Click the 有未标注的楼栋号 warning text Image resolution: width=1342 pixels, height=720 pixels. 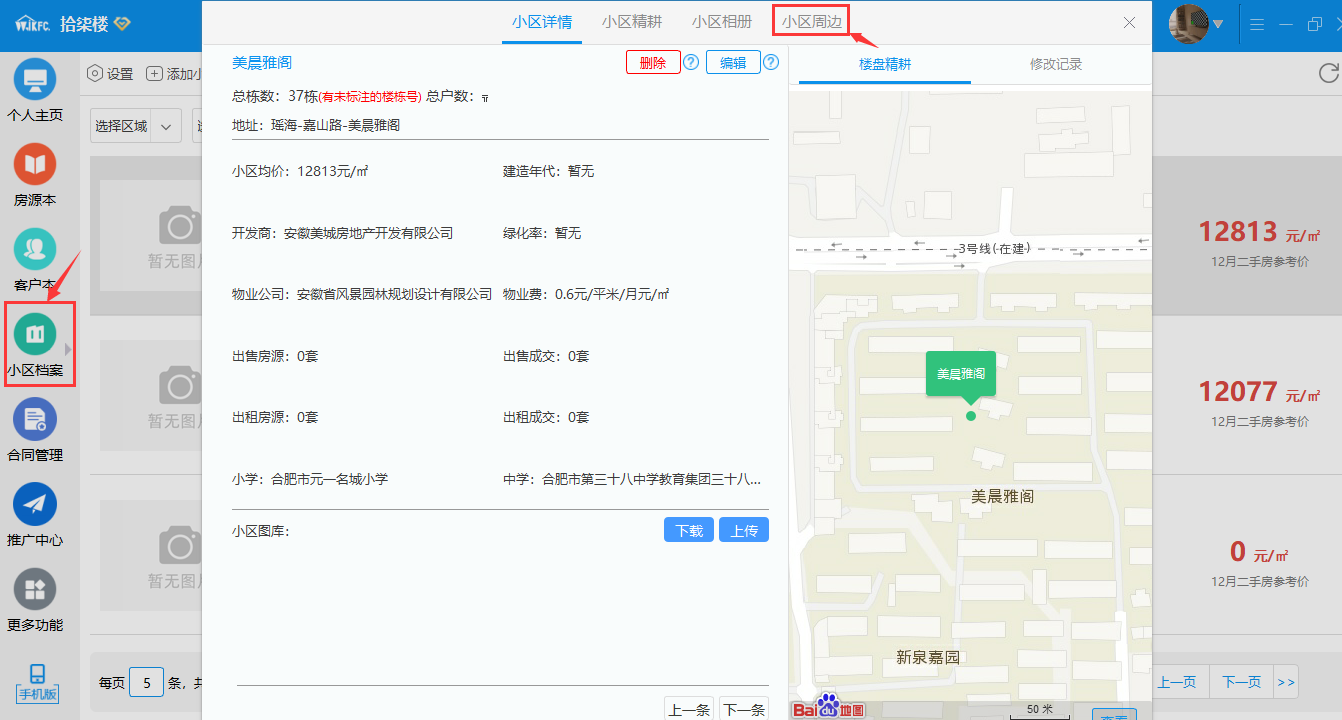[x=370, y=97]
